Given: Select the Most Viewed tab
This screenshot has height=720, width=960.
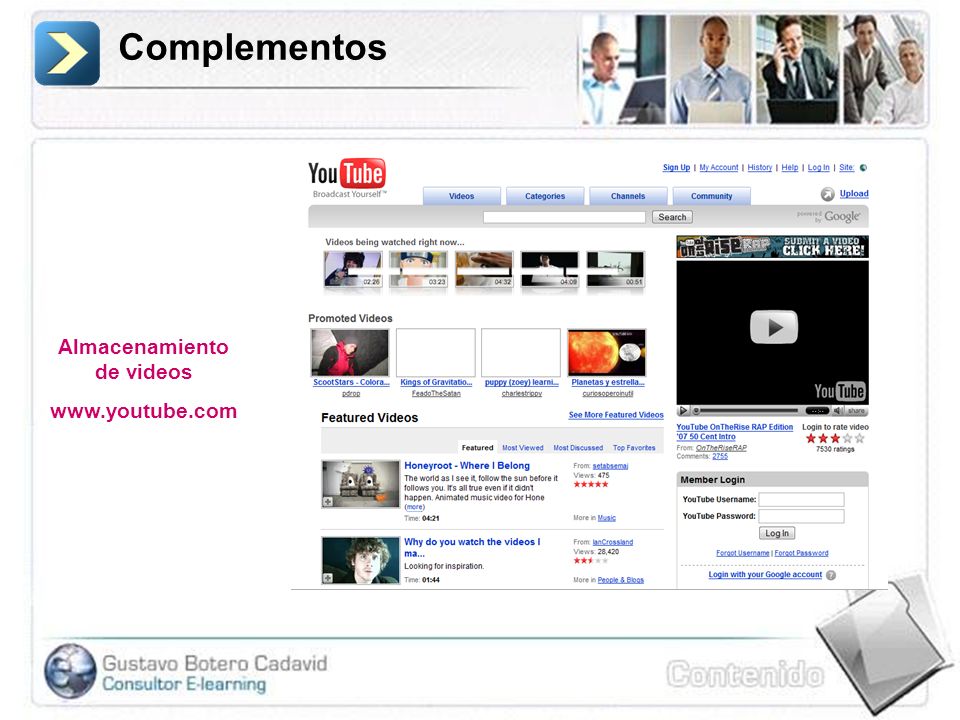Looking at the screenshot, I should tap(523, 448).
